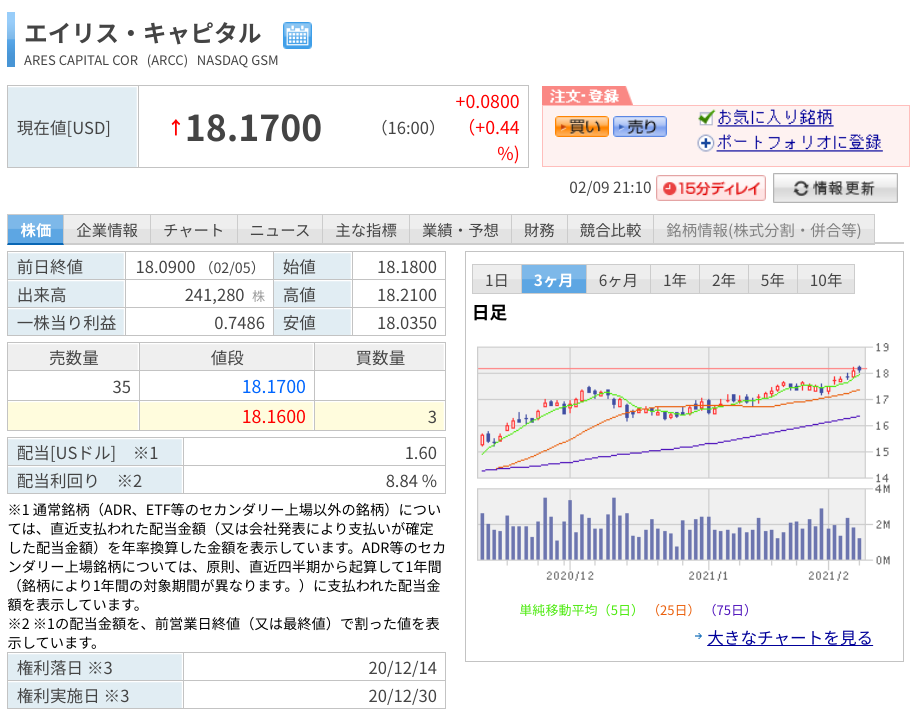The width and height of the screenshot is (910, 715).
Task: Set chart range to 2年
Action: point(724,280)
